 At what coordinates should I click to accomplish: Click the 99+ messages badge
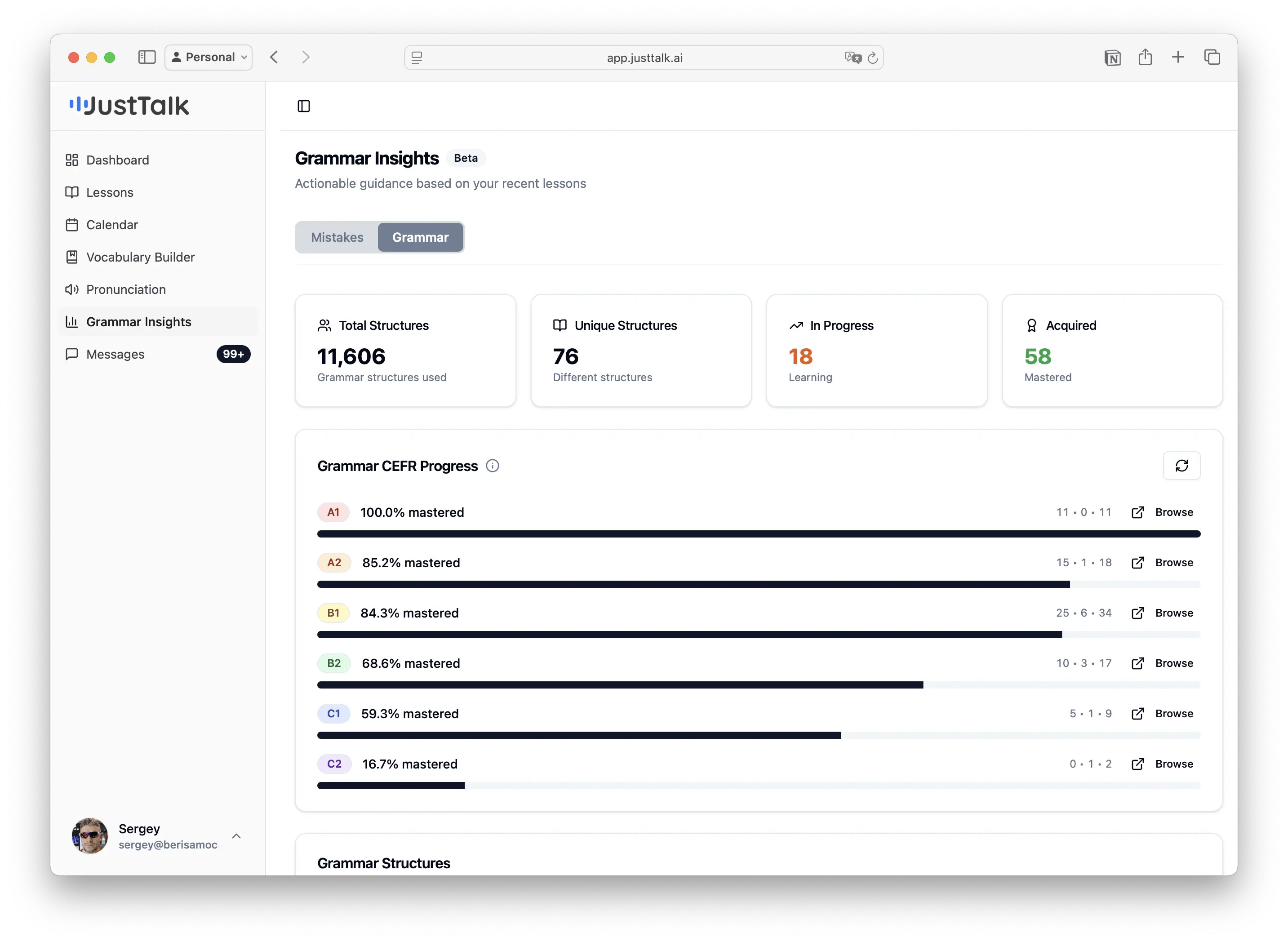(233, 354)
